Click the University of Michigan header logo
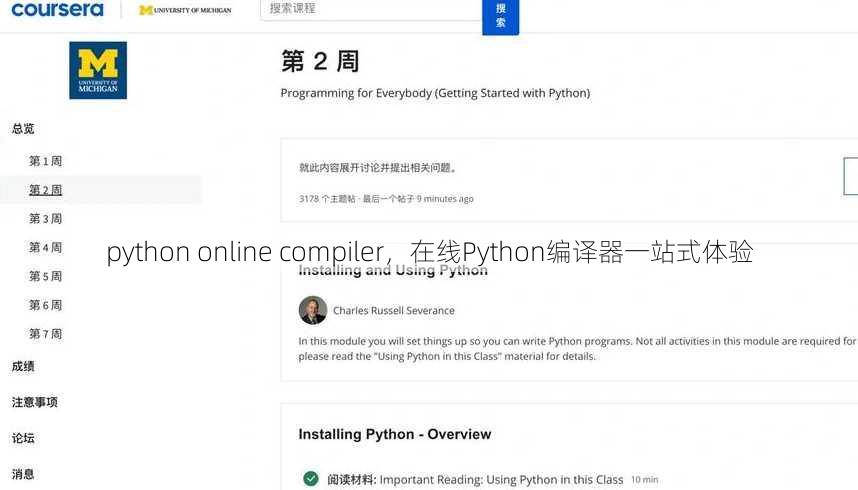858x490 pixels. point(185,10)
